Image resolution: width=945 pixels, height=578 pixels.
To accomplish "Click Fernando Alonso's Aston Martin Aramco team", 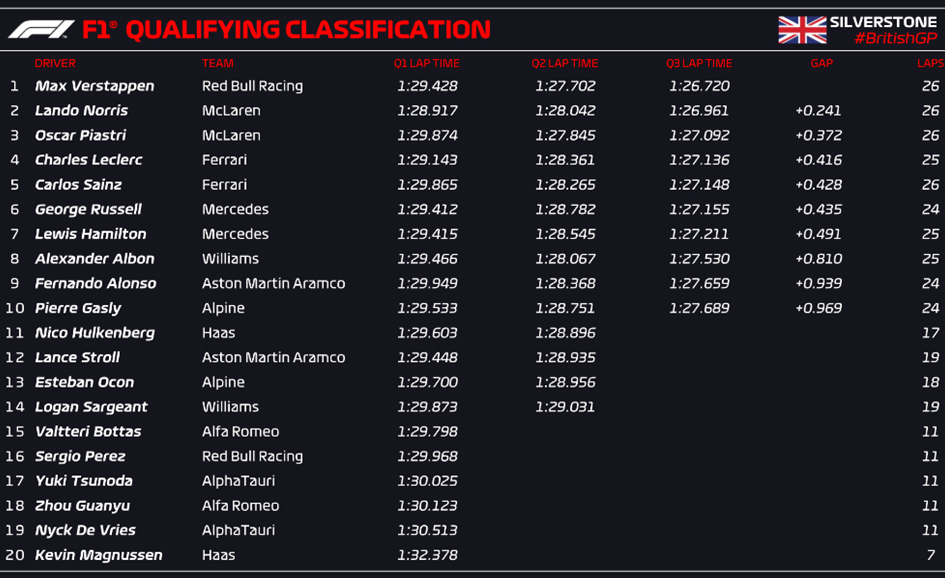I will click(273, 283).
